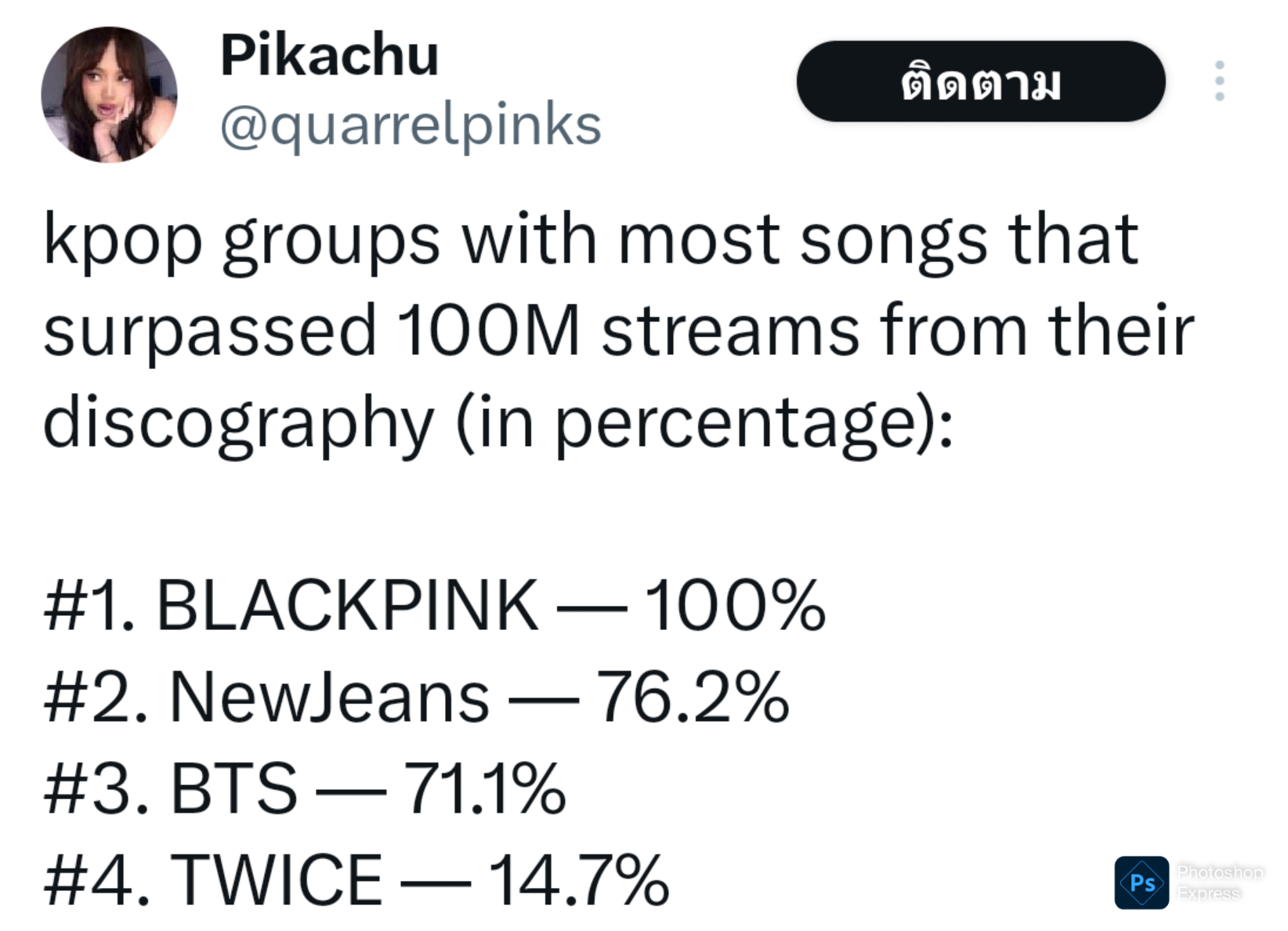Open Pikachu's profile picture
Image resolution: width=1288 pixels, height=931 pixels.
coord(109,94)
